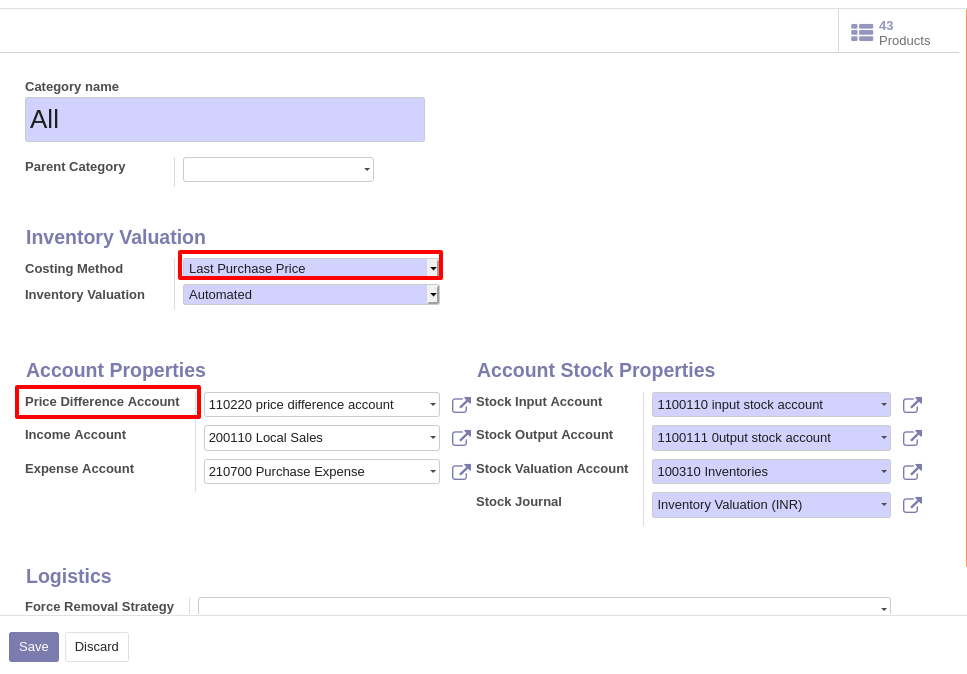Discard the category changes
967x674 pixels.
click(97, 646)
